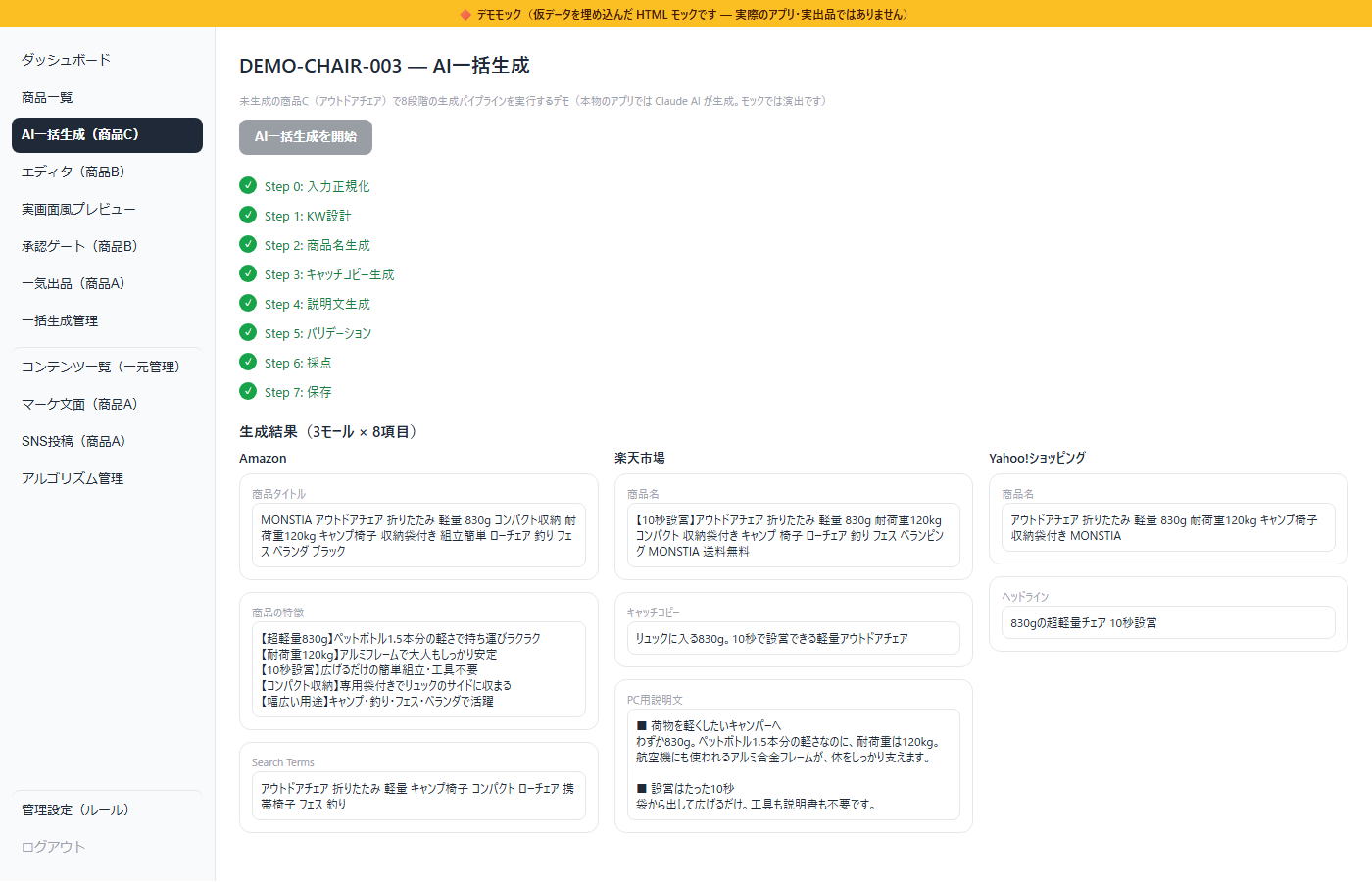Viewport: 1372px width, 882px height.
Task: Click the orange diamond icon in the demo banner
Action: click(x=465, y=14)
